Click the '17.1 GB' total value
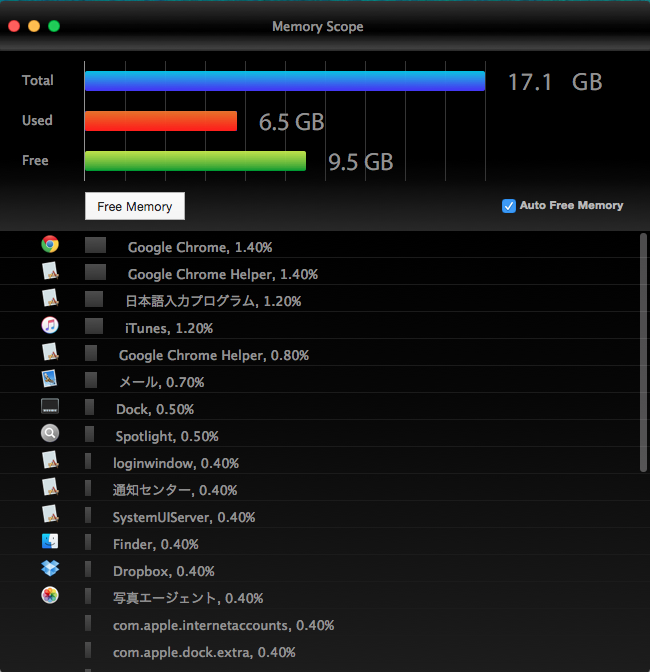 click(x=555, y=82)
